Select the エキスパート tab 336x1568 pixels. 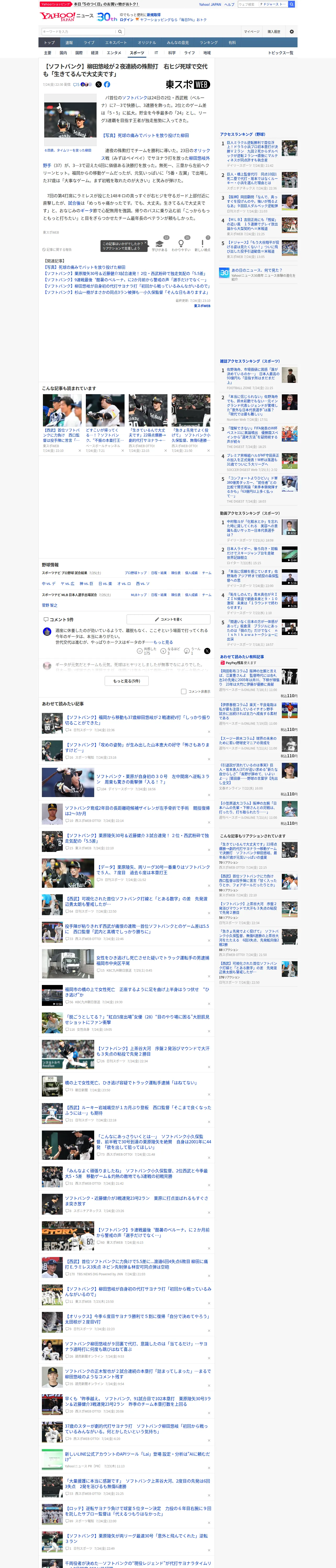coord(116,43)
